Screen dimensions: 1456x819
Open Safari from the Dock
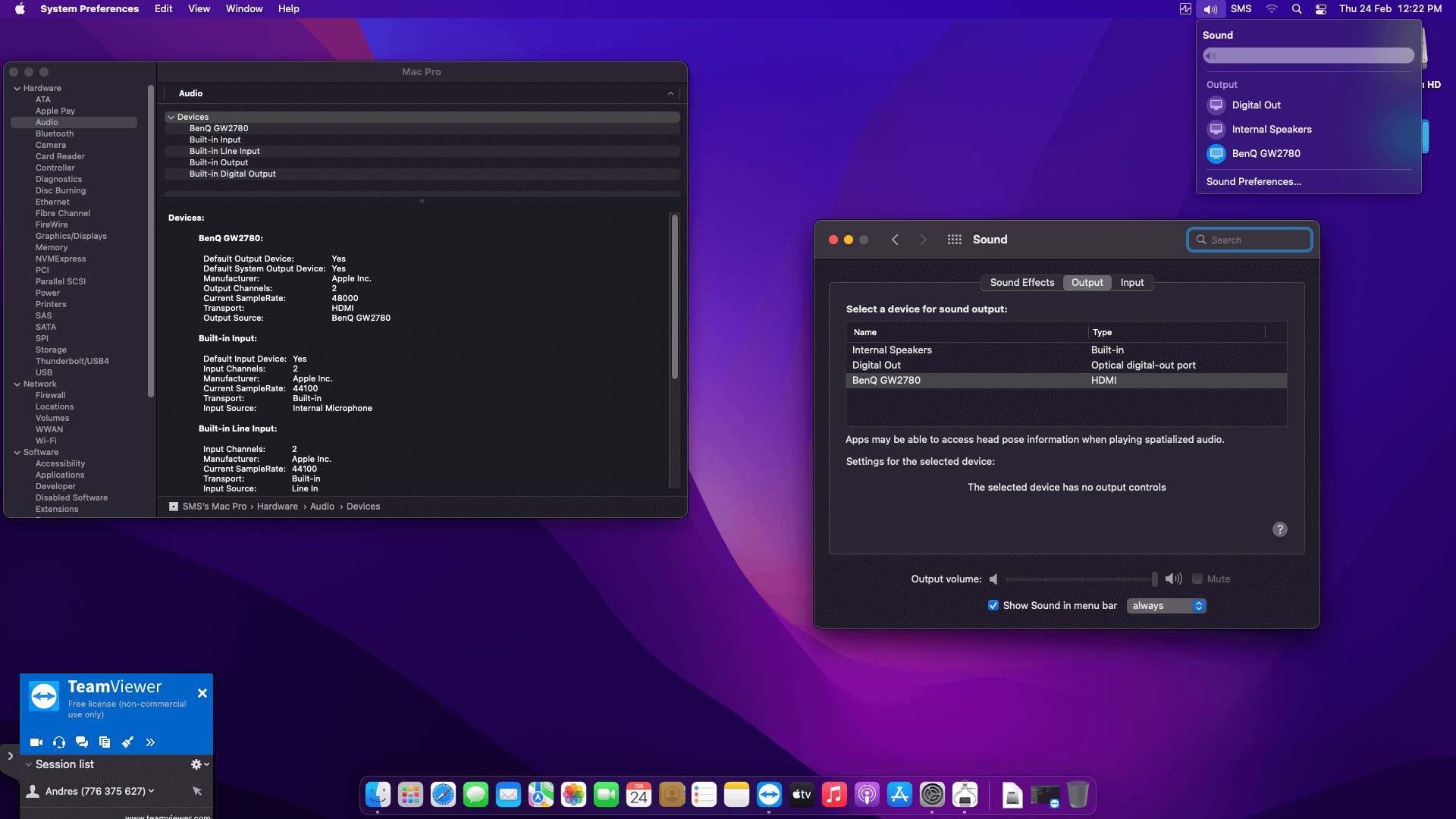pos(443,795)
